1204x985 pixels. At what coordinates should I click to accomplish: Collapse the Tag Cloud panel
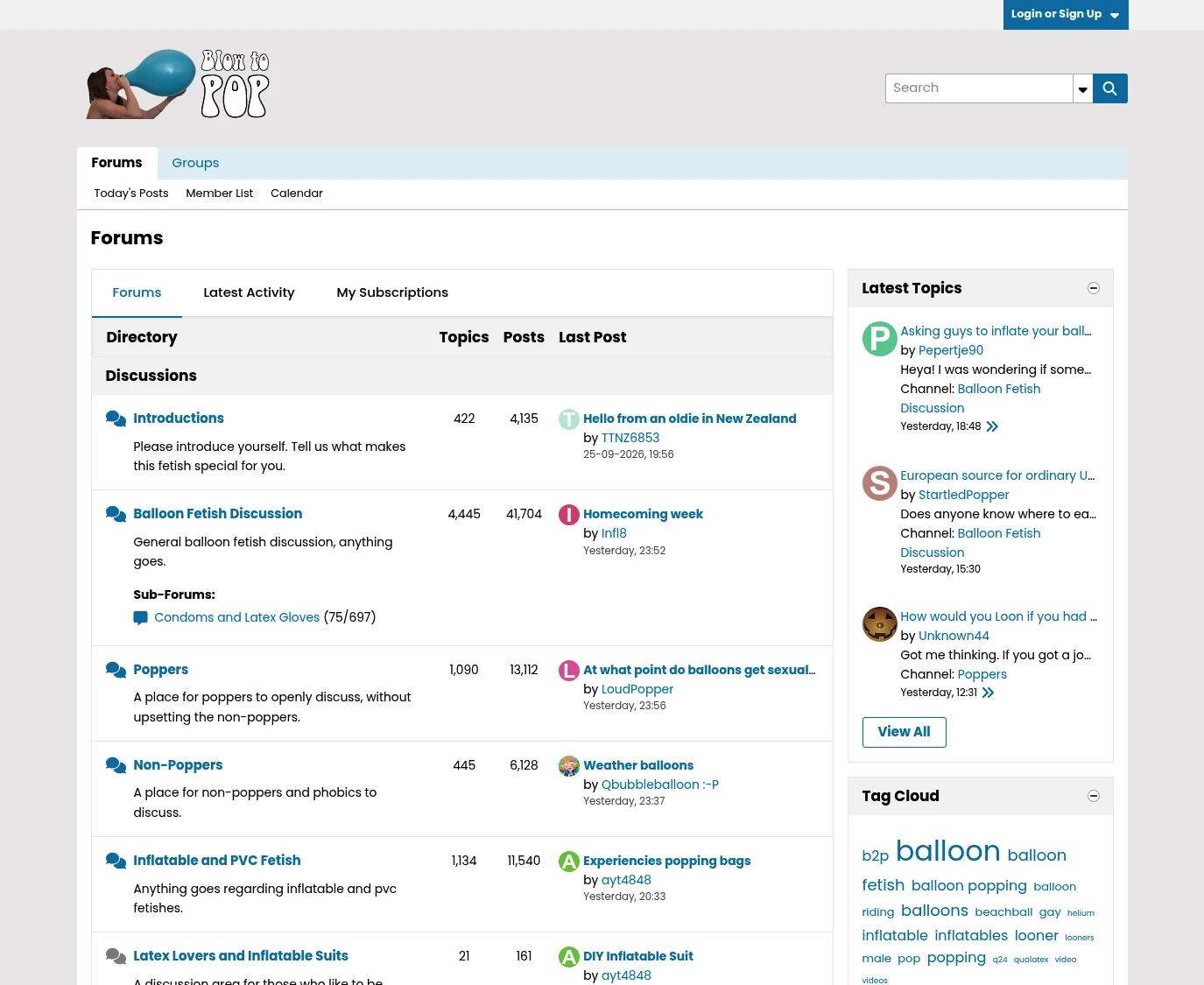pyautogui.click(x=1094, y=796)
